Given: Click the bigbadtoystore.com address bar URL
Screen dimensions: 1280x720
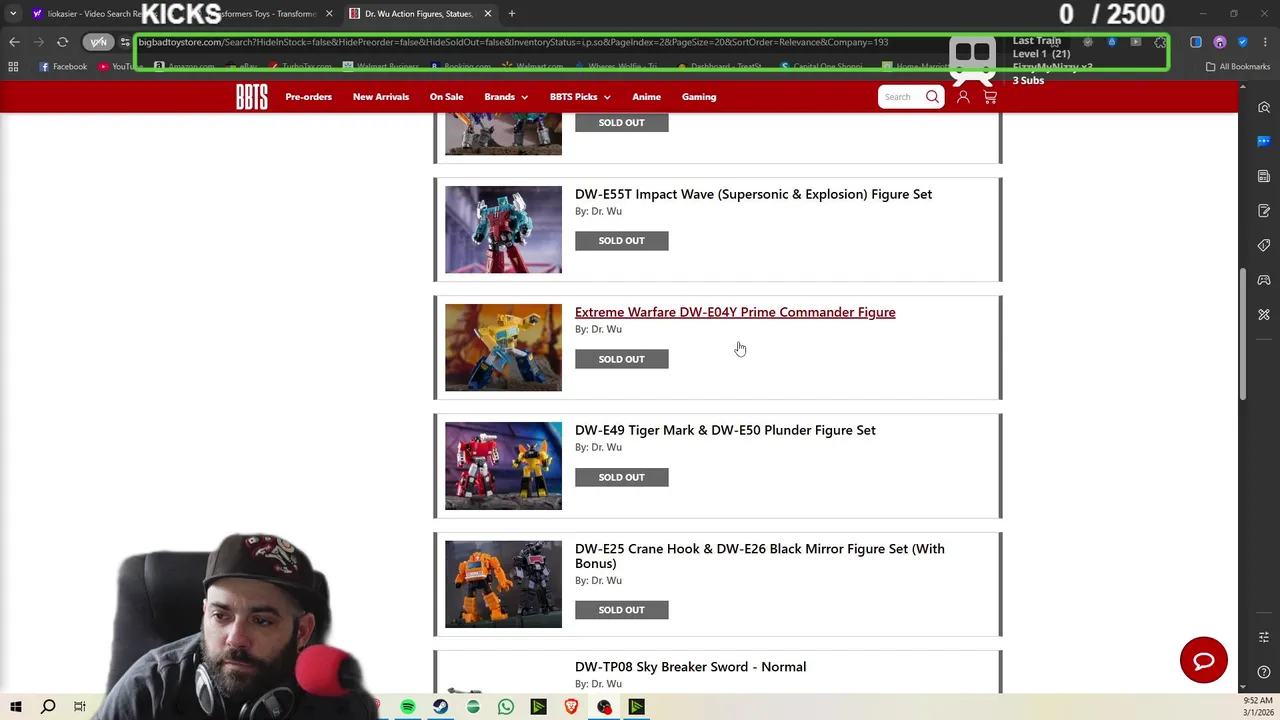Looking at the screenshot, I should click(513, 42).
